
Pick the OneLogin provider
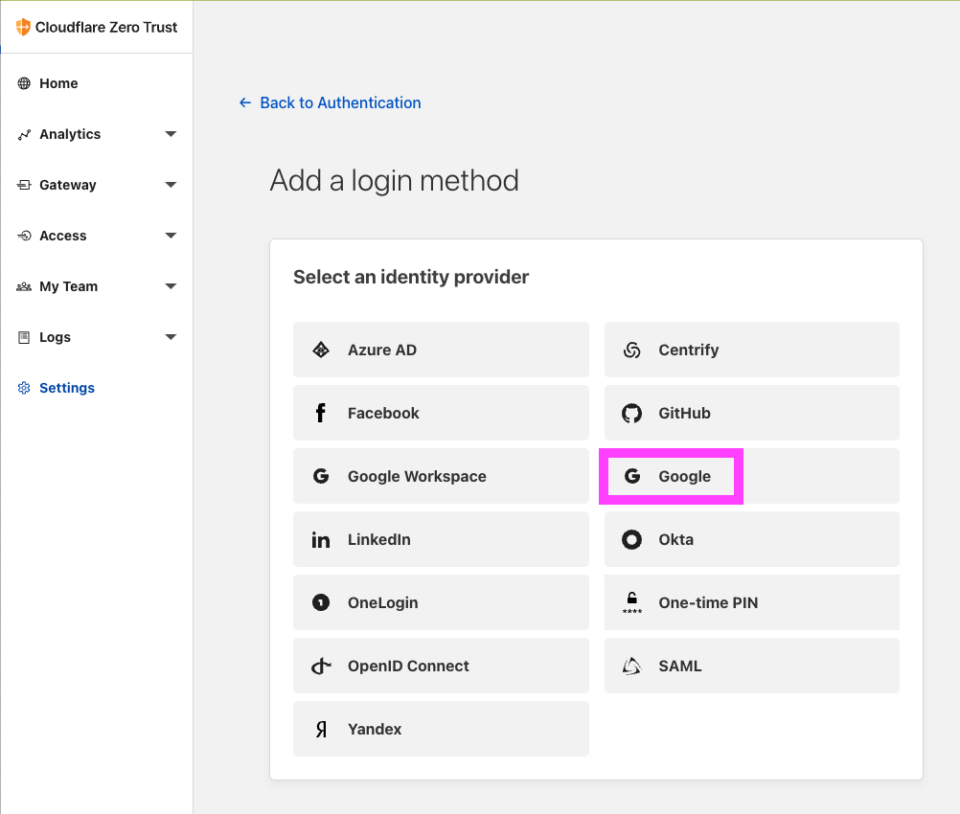pos(441,603)
